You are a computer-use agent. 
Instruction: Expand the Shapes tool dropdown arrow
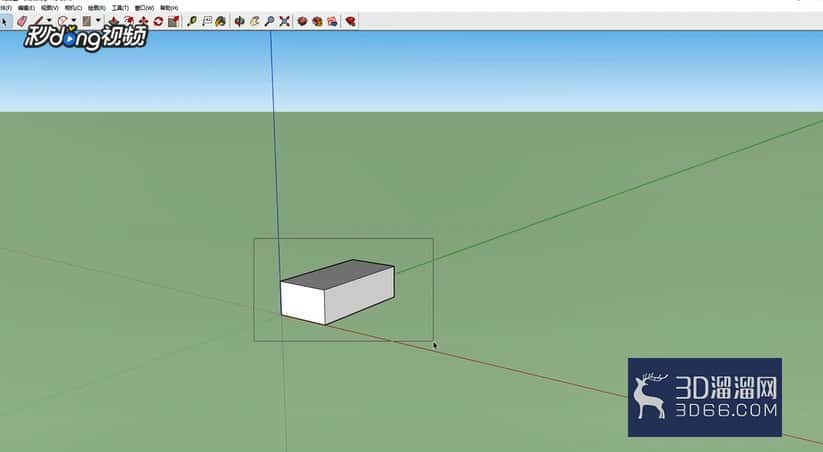(98, 20)
